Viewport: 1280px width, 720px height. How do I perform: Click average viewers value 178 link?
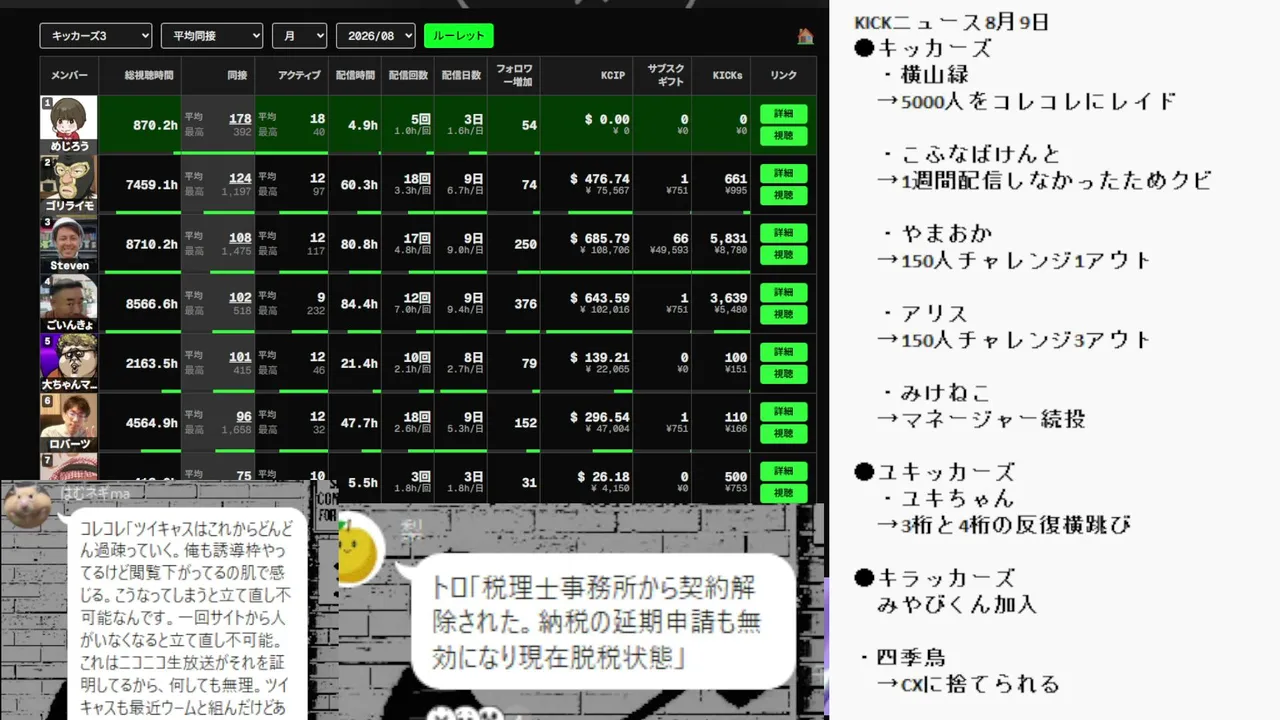pyautogui.click(x=240, y=119)
